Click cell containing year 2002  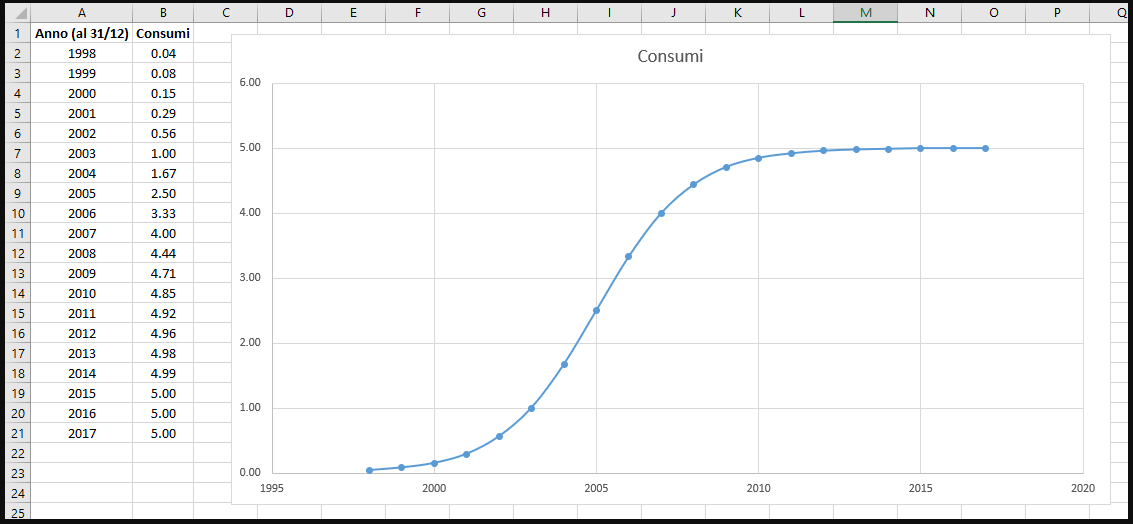81,134
